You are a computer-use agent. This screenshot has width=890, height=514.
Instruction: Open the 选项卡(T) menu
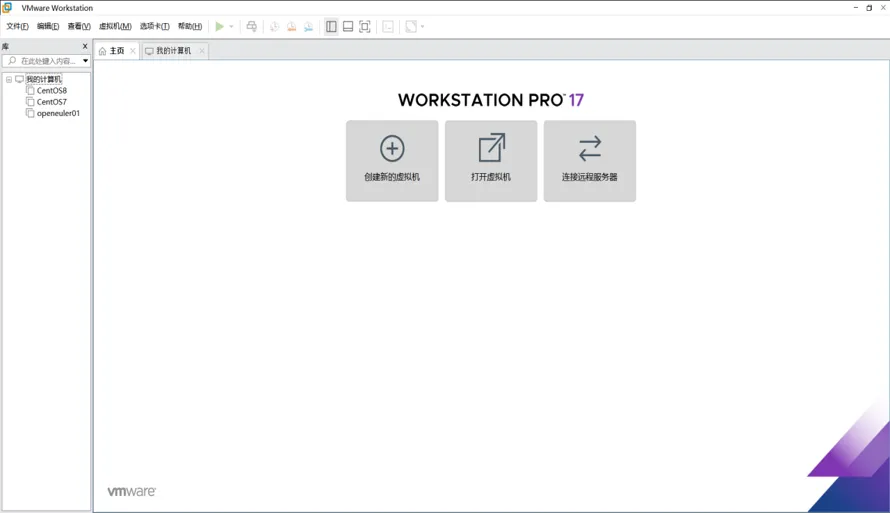(154, 26)
